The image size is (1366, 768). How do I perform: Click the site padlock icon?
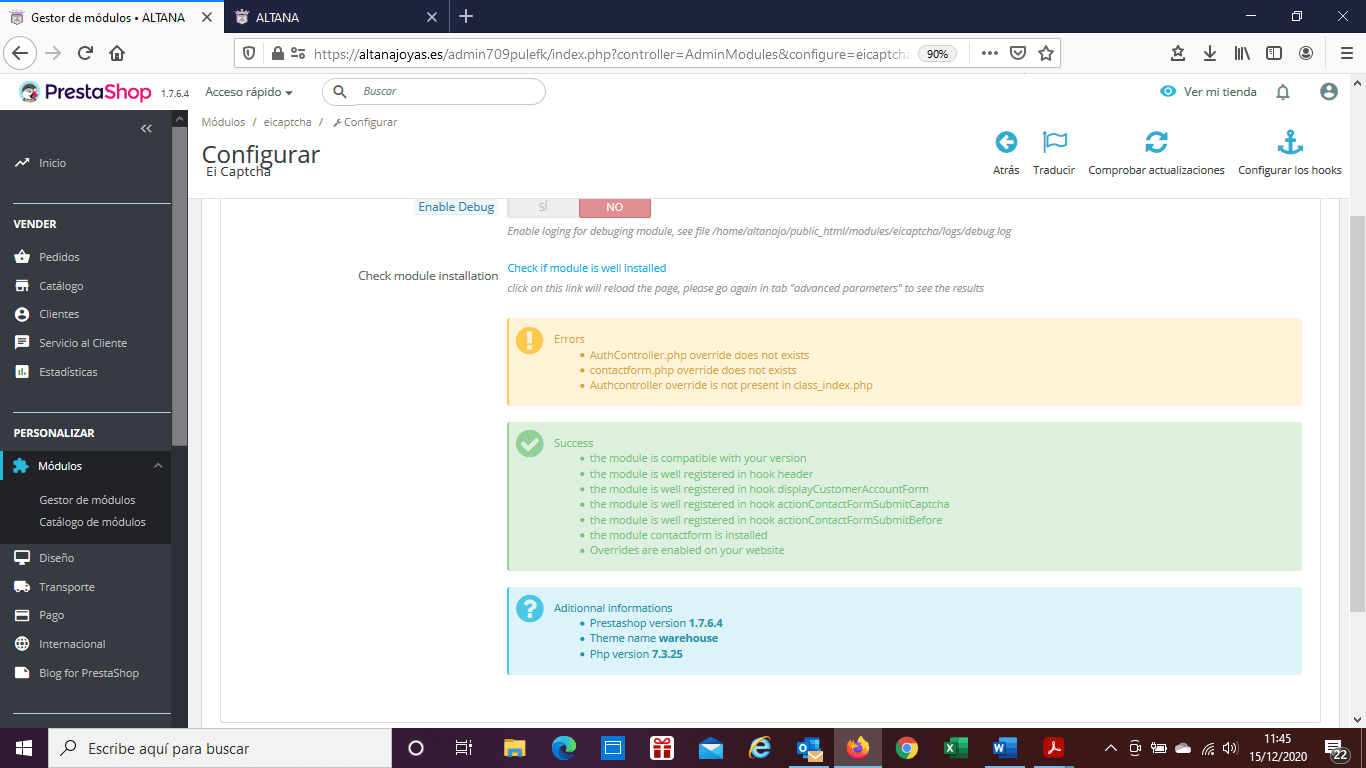[x=277, y=53]
